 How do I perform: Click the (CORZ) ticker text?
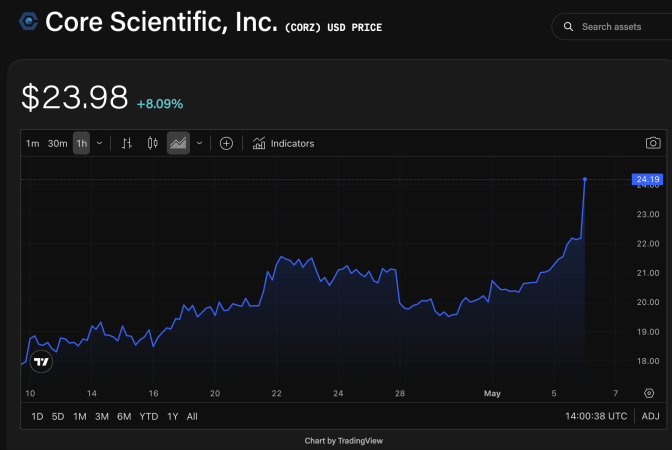coord(303,27)
